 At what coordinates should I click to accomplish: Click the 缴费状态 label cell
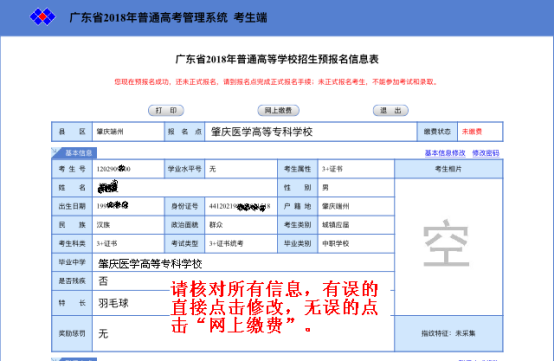437,132
